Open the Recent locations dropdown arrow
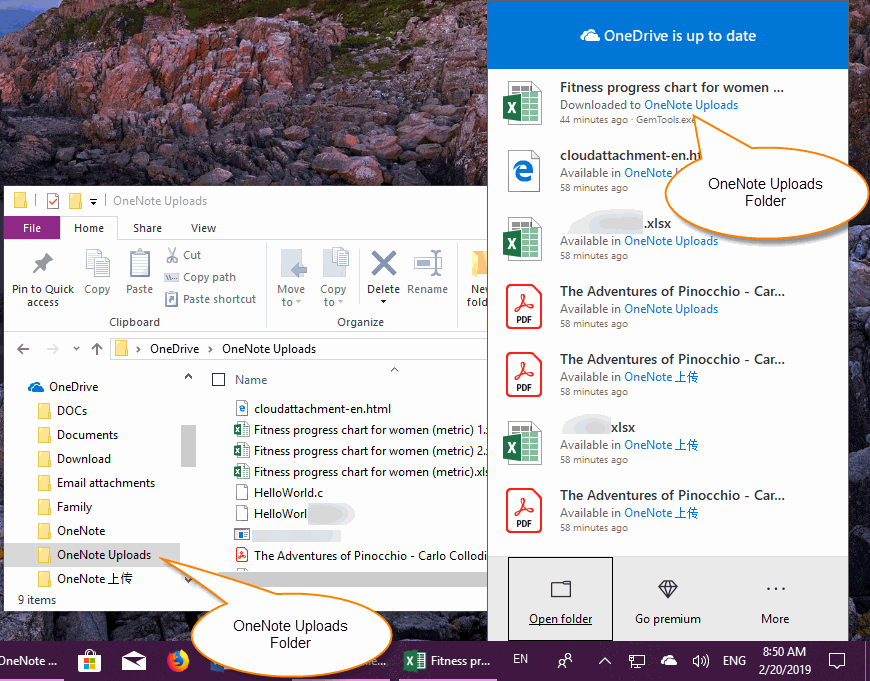 pos(76,349)
